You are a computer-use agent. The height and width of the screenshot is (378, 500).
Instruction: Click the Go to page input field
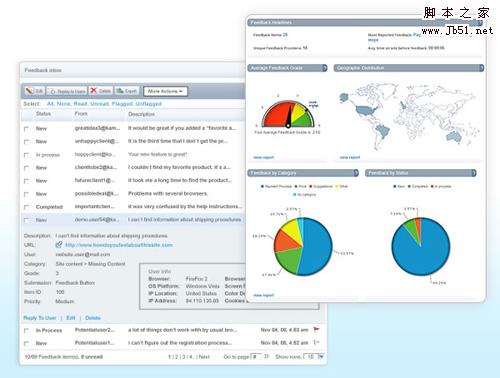pyautogui.click(x=256, y=357)
